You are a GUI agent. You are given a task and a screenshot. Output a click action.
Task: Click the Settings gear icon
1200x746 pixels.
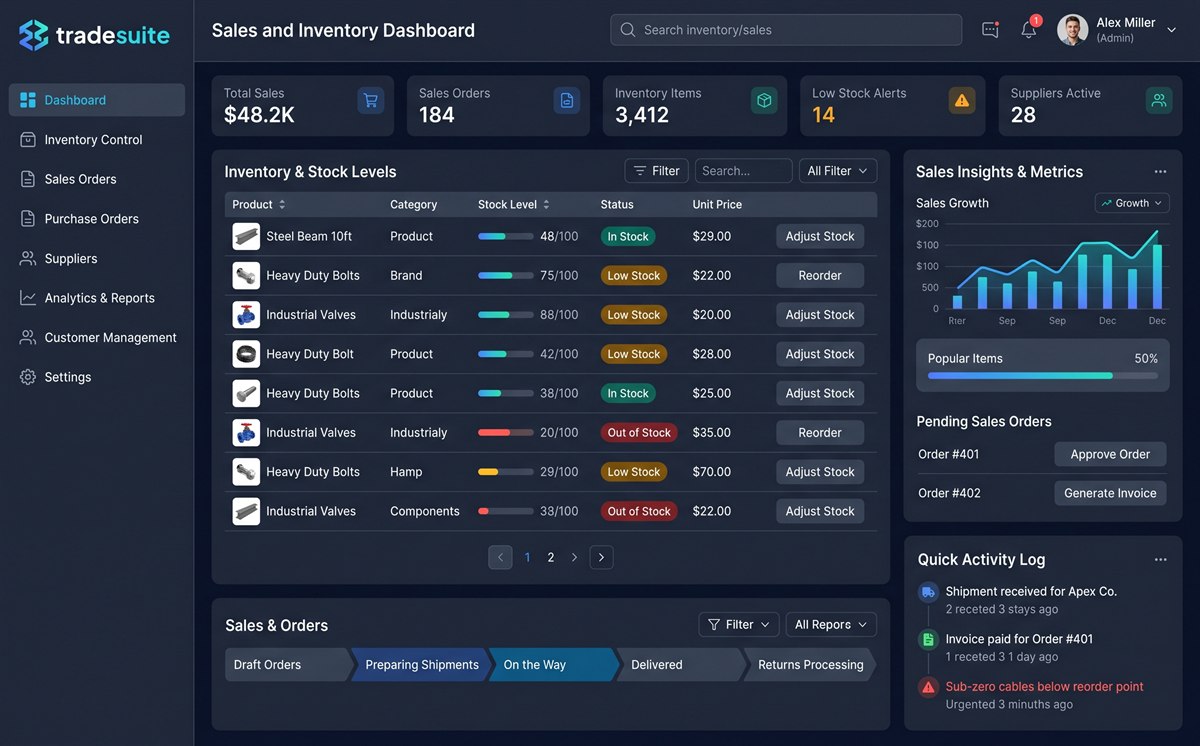(28, 377)
